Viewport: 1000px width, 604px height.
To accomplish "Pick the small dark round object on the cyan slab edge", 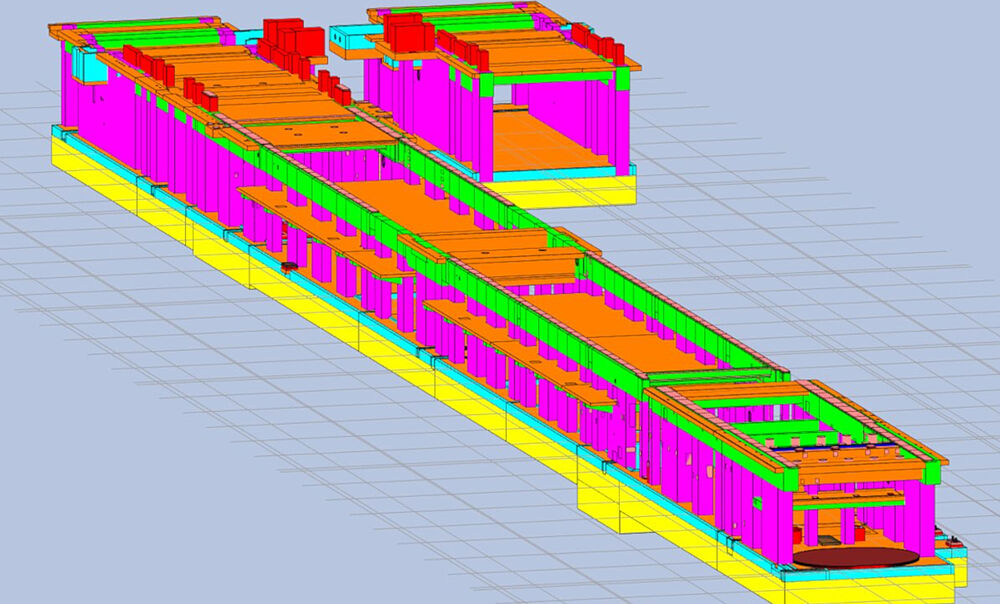I will coord(290,266).
